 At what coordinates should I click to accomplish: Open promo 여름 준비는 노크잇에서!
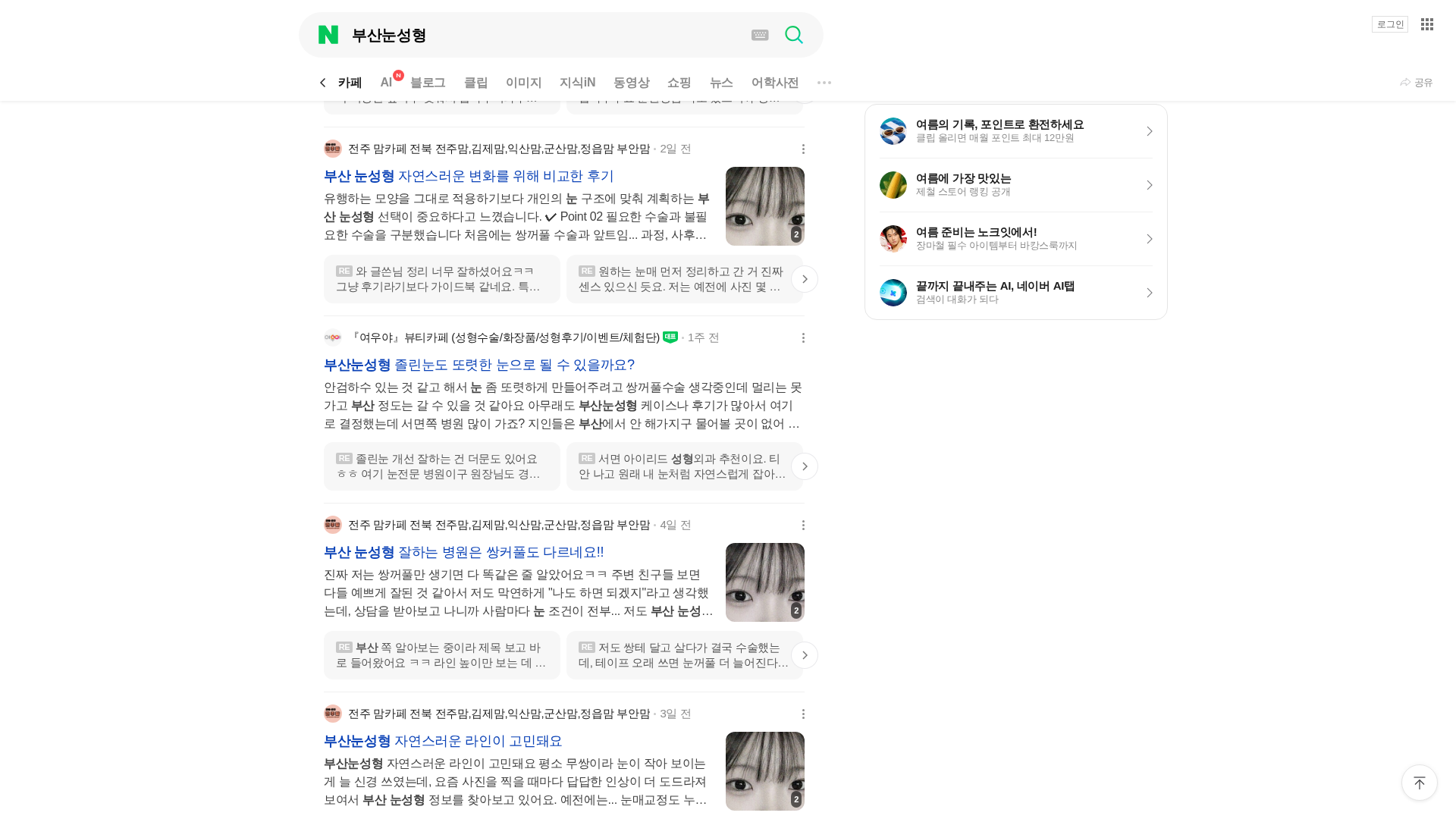point(1016,239)
